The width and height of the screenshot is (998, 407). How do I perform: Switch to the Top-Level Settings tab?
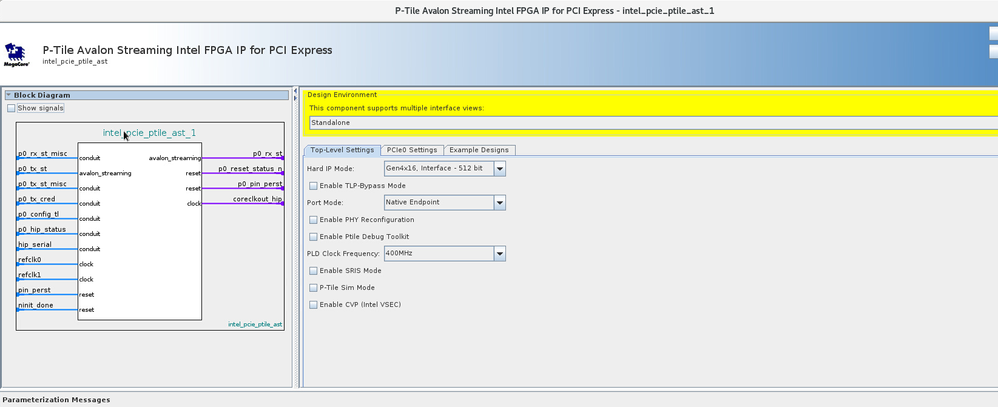point(342,150)
